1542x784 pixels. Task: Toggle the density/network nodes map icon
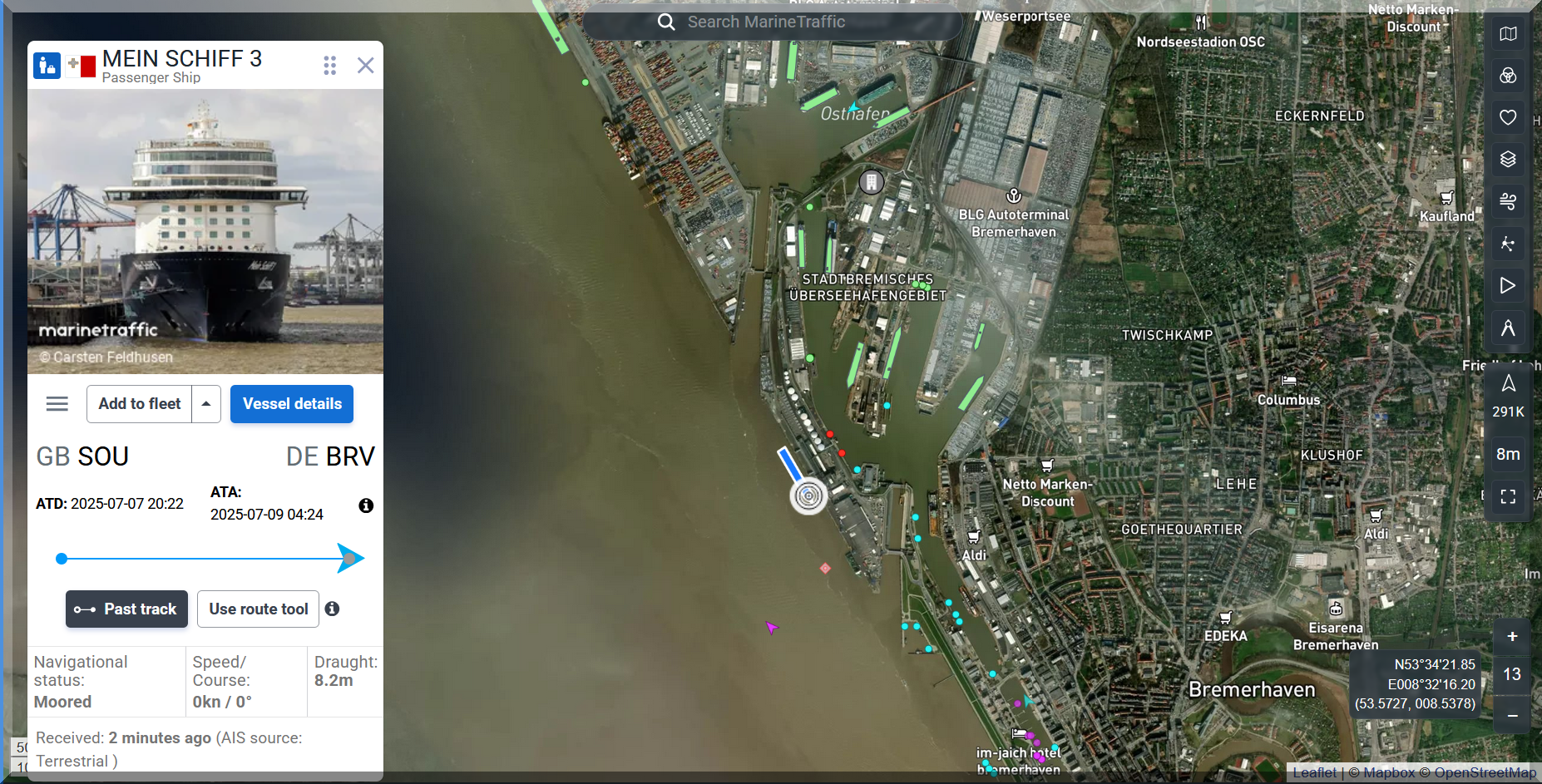tap(1507, 244)
